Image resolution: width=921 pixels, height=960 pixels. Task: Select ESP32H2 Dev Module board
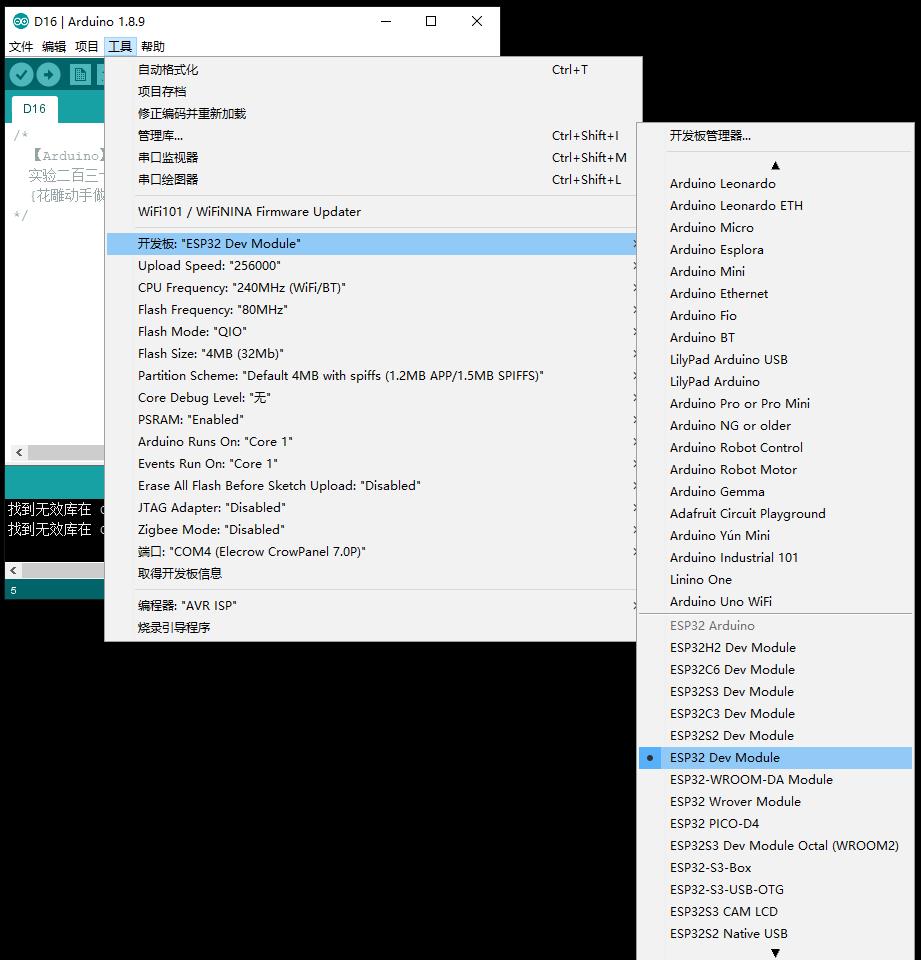(x=775, y=648)
